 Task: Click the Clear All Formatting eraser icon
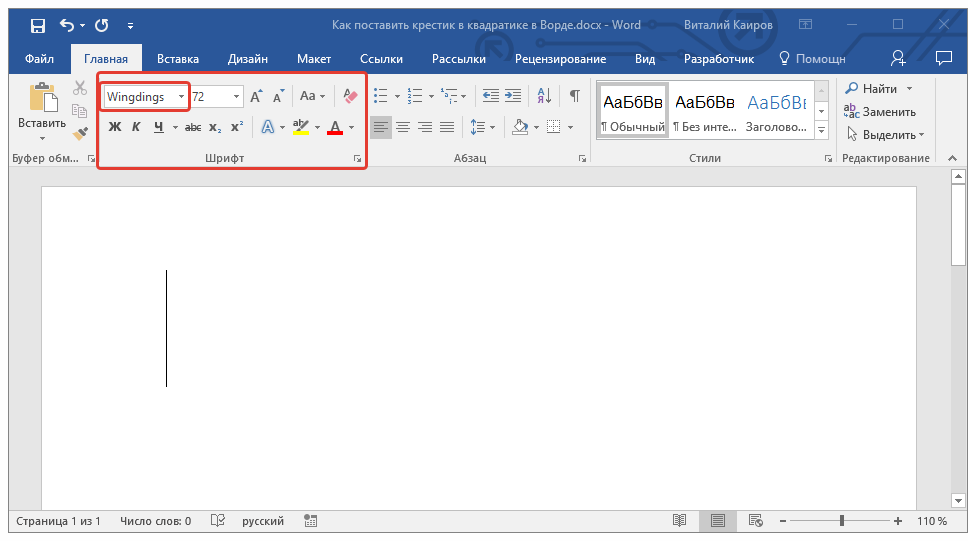(349, 96)
